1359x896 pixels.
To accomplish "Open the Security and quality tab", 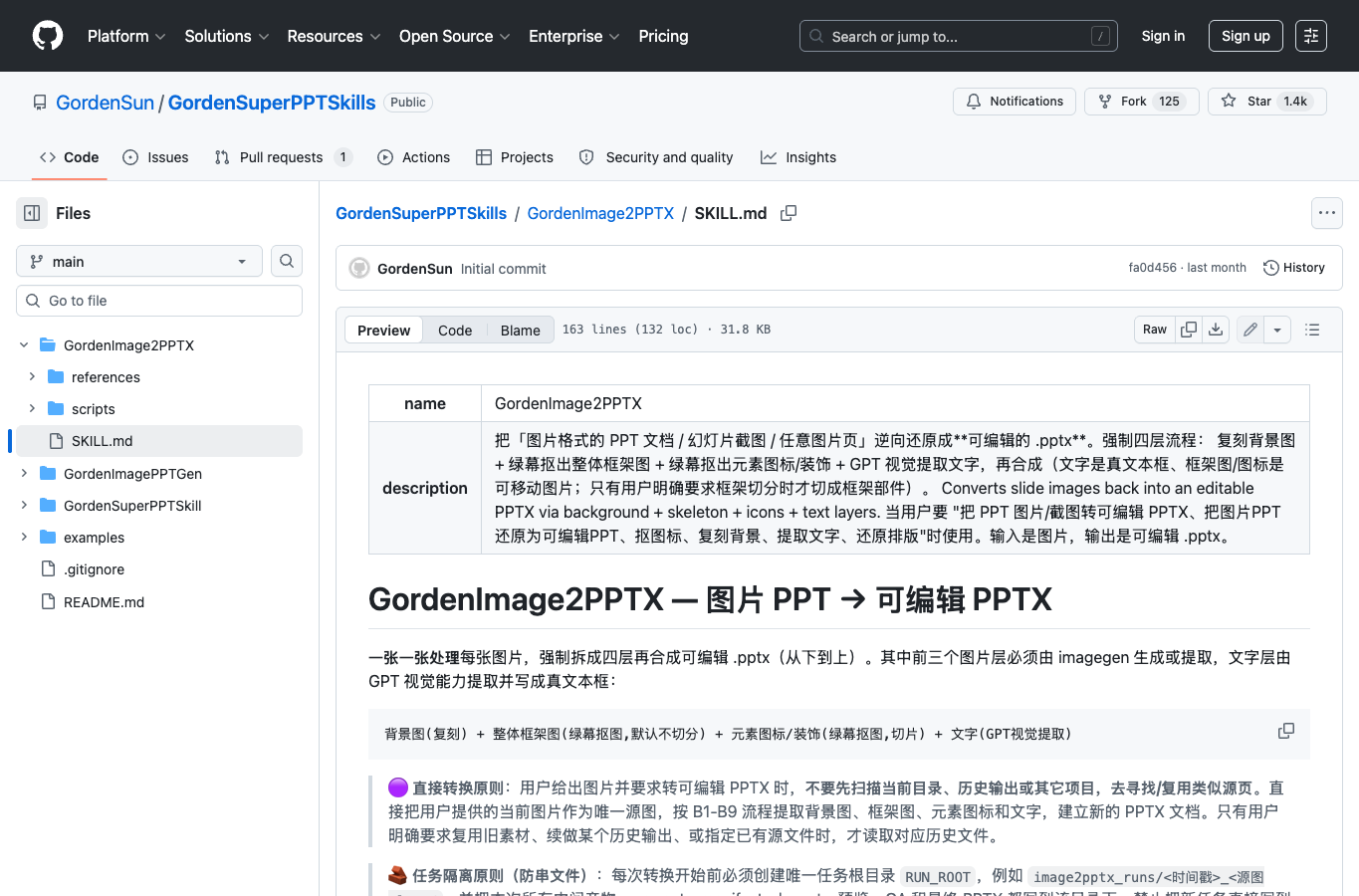I will [x=656, y=157].
